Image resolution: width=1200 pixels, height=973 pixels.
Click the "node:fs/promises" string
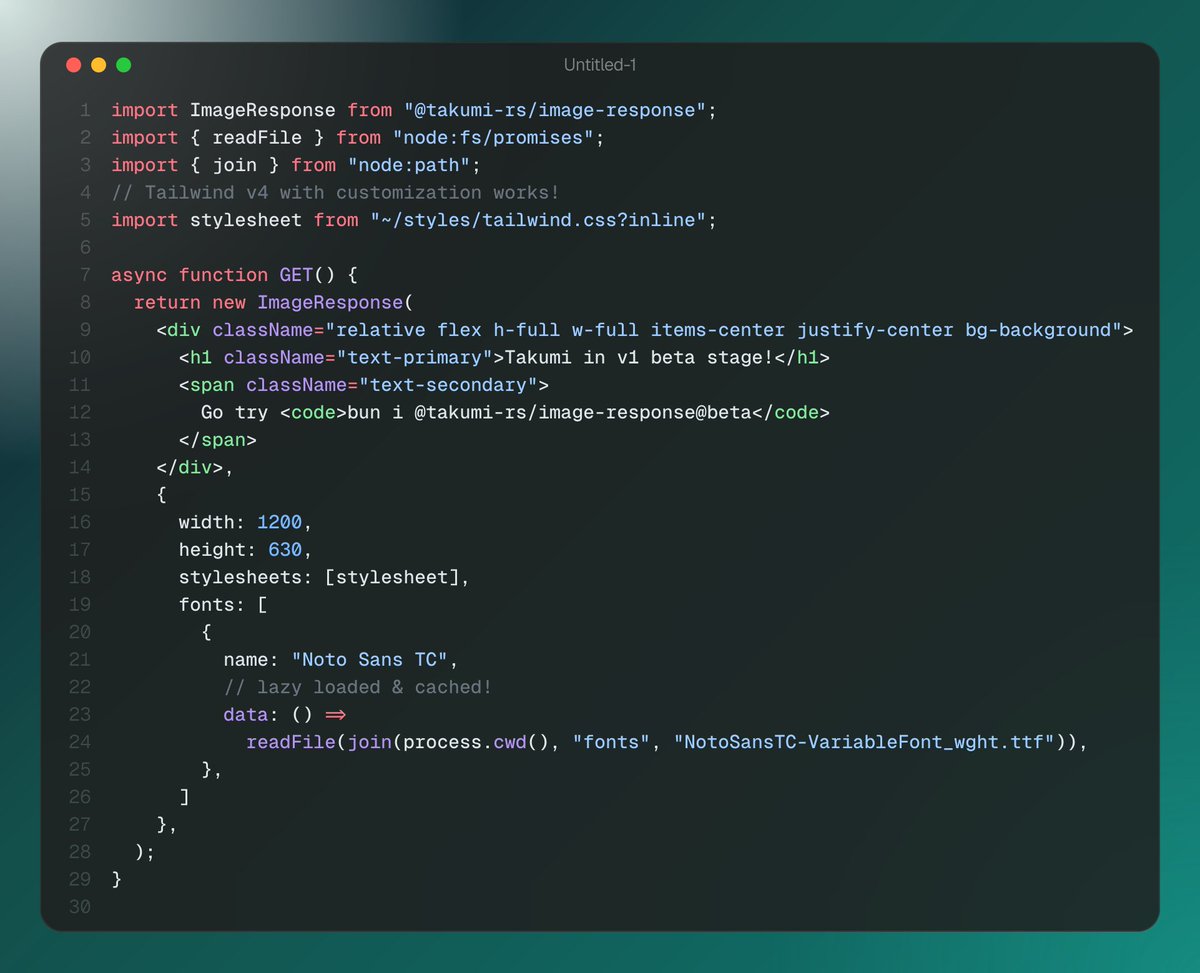click(x=492, y=137)
